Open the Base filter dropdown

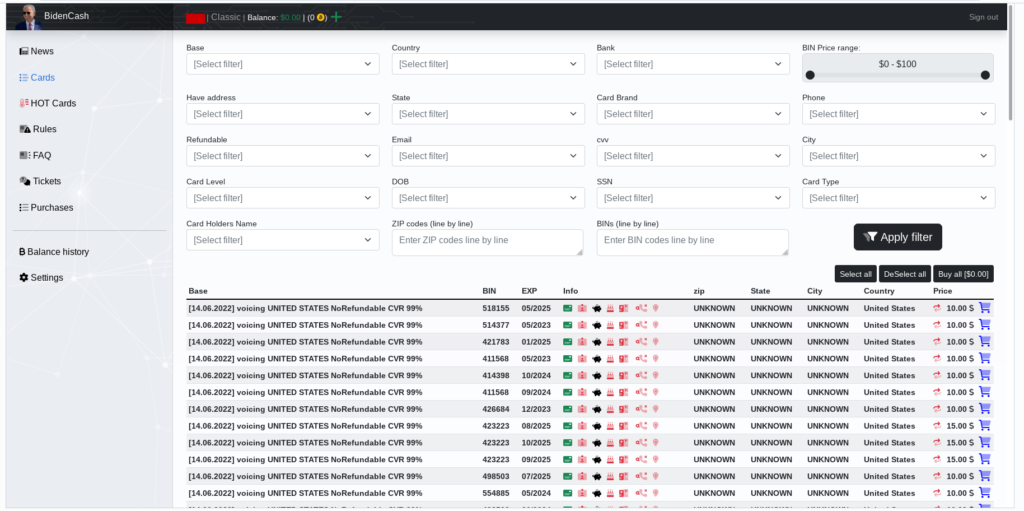[x=283, y=64]
